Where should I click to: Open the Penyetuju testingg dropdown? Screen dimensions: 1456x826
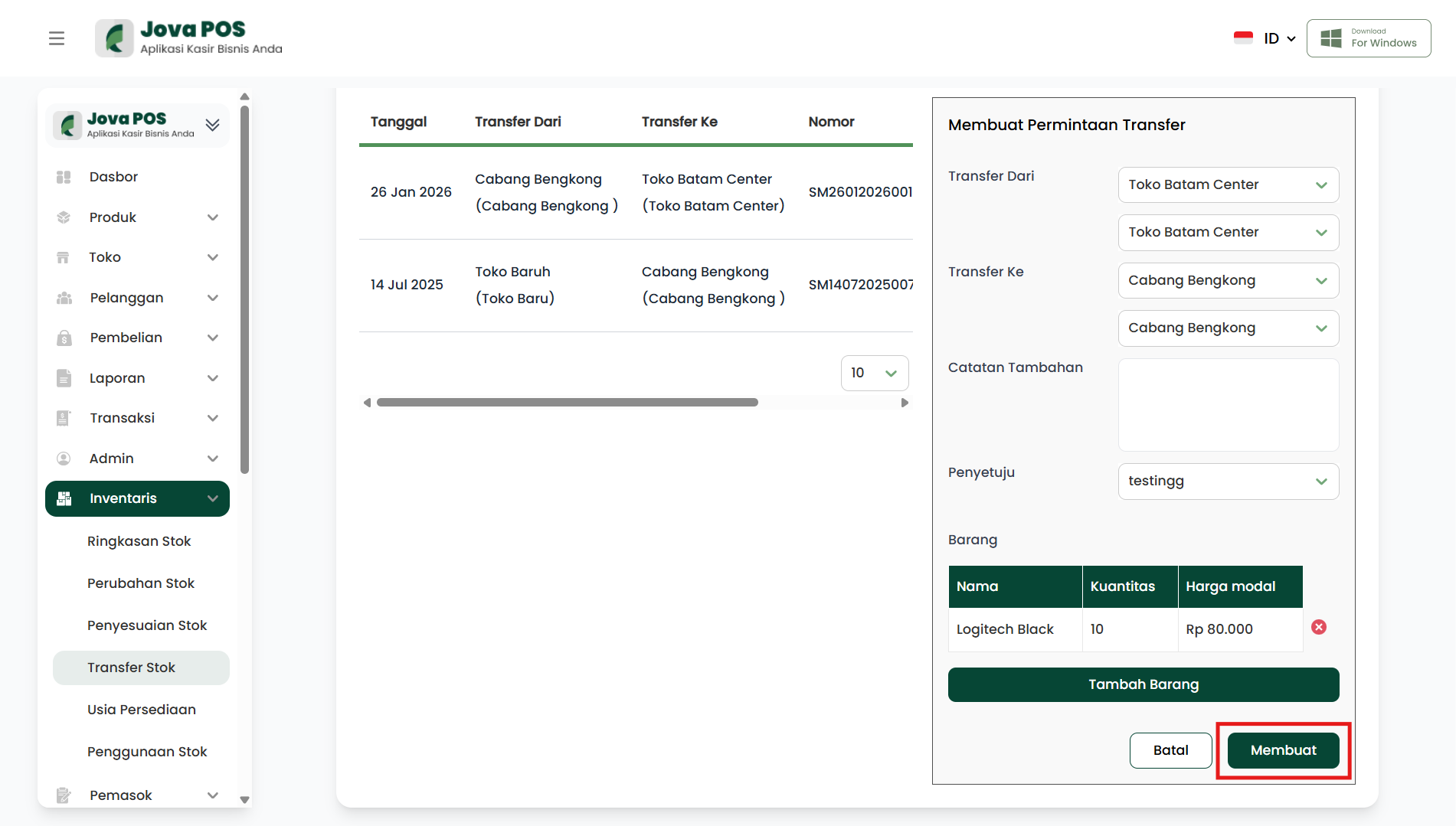(1228, 482)
